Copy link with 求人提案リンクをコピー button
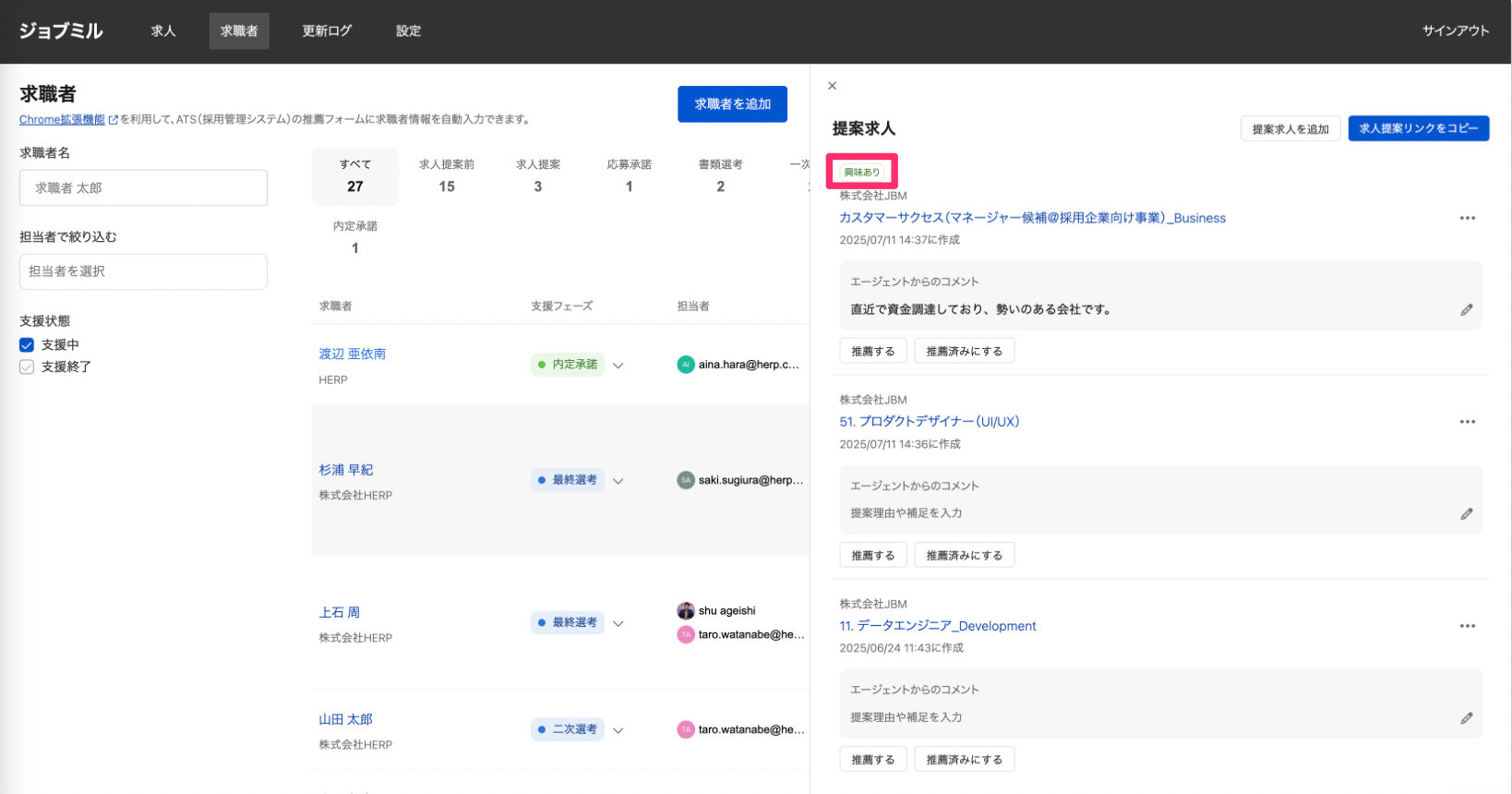 pos(1418,128)
